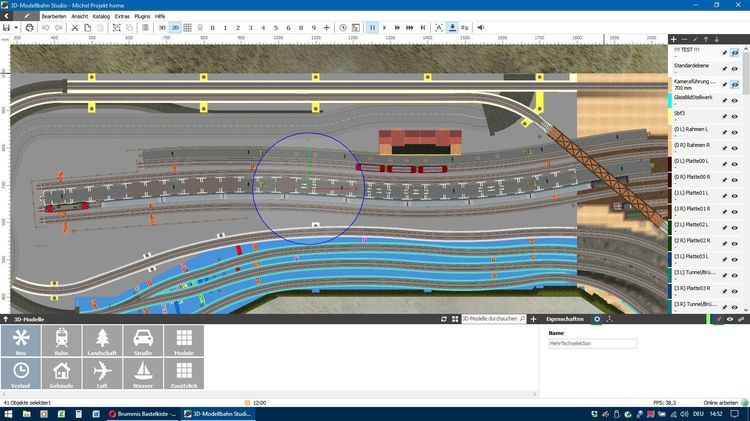Toggle visibility of '!!! TEST !!!' layer
The height and width of the screenshot is (421, 750).
(x=735, y=53)
